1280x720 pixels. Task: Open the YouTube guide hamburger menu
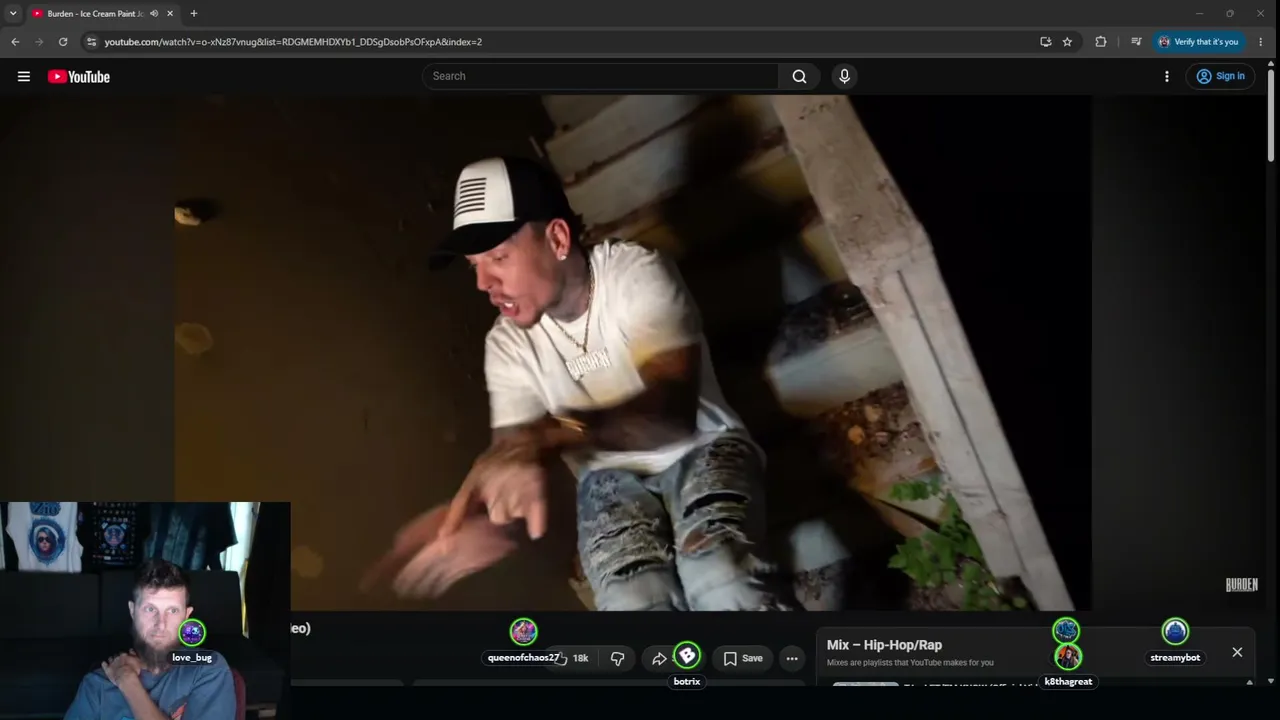pos(24,76)
